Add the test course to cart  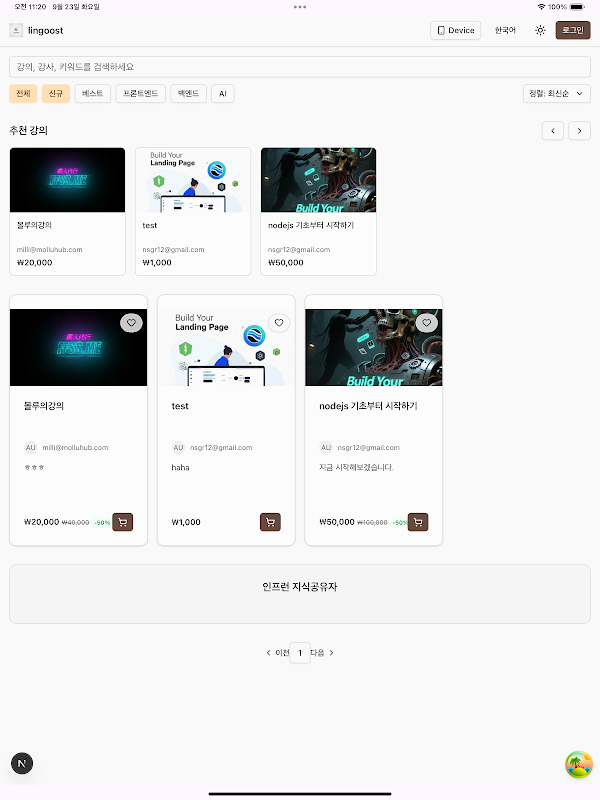point(270,522)
